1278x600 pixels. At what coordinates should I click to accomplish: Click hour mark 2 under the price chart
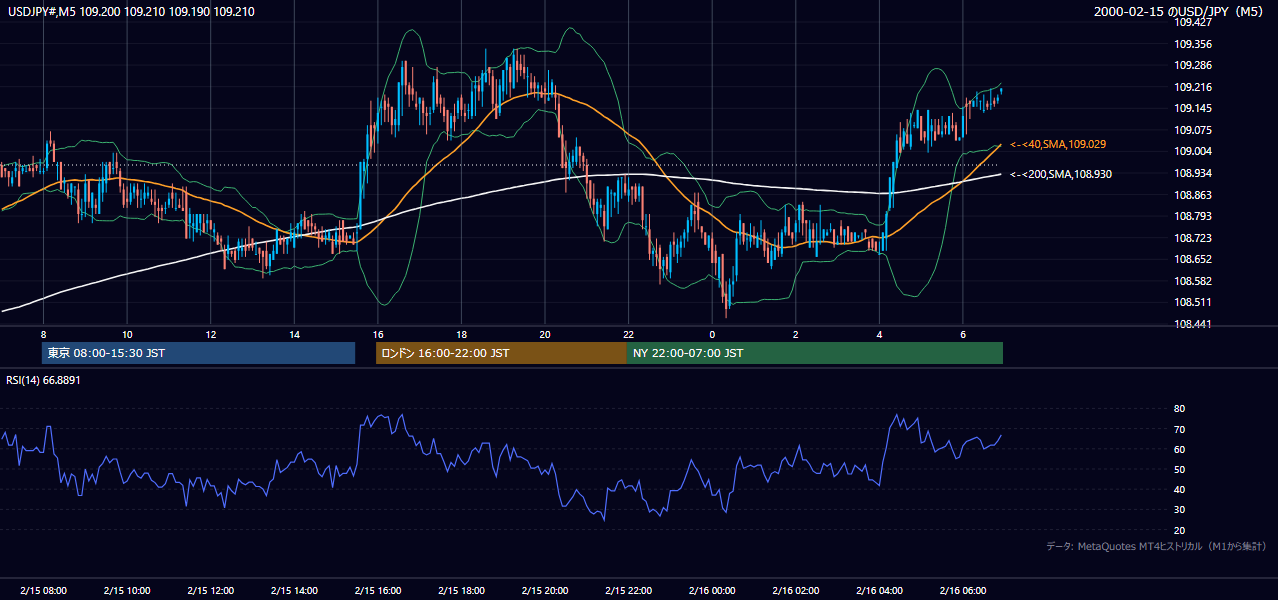point(795,333)
